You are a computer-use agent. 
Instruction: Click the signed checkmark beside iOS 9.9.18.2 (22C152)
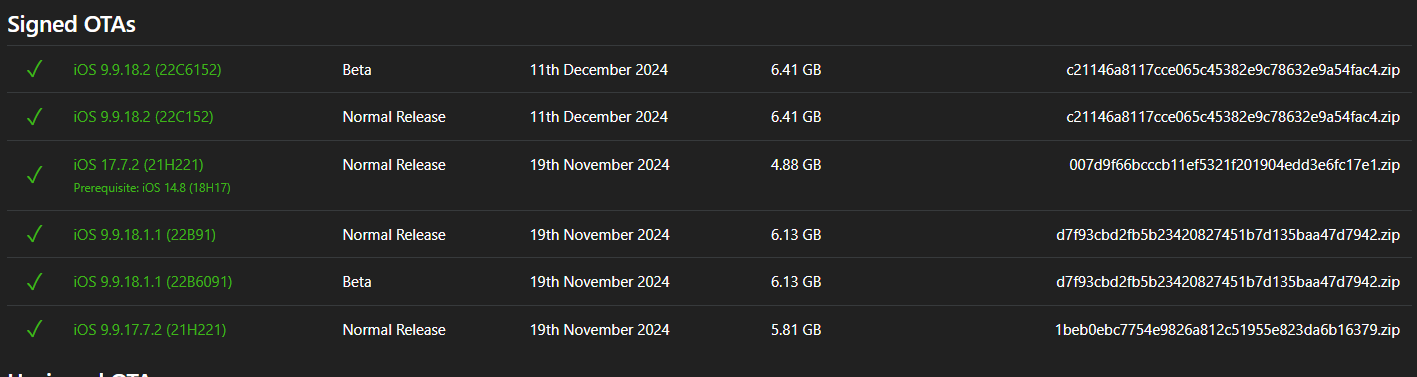34,117
